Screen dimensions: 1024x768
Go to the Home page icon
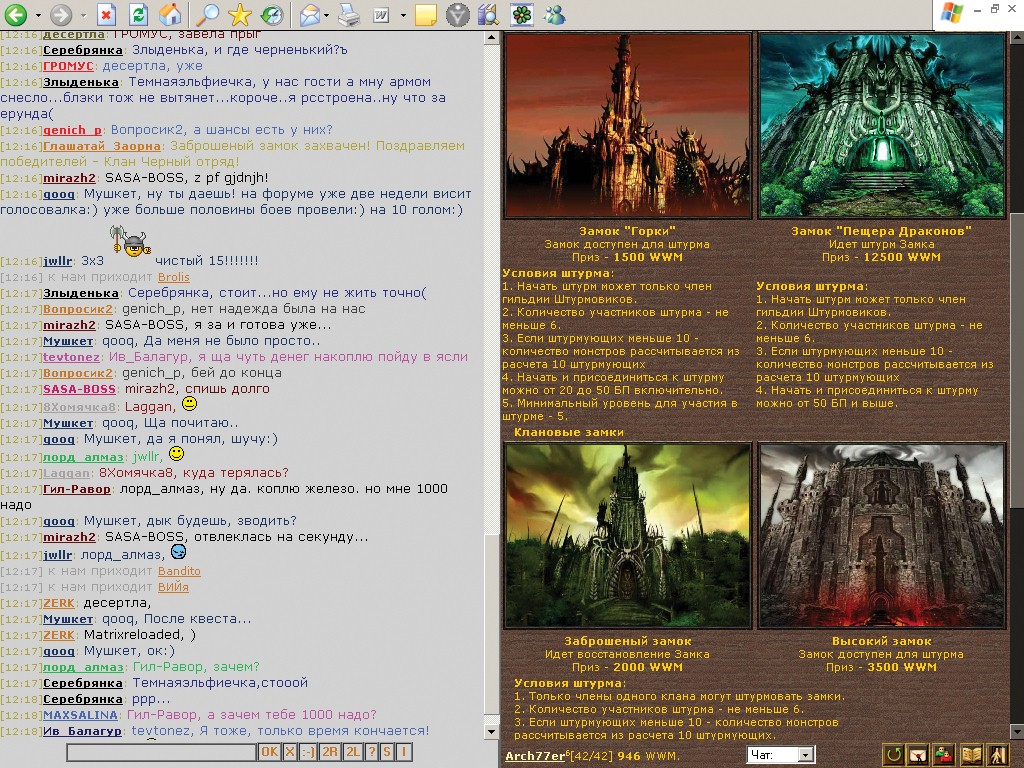[170, 14]
